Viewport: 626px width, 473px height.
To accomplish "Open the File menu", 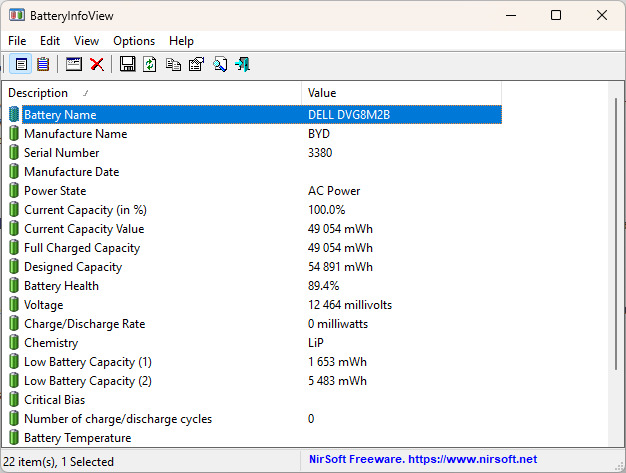I will pyautogui.click(x=17, y=41).
